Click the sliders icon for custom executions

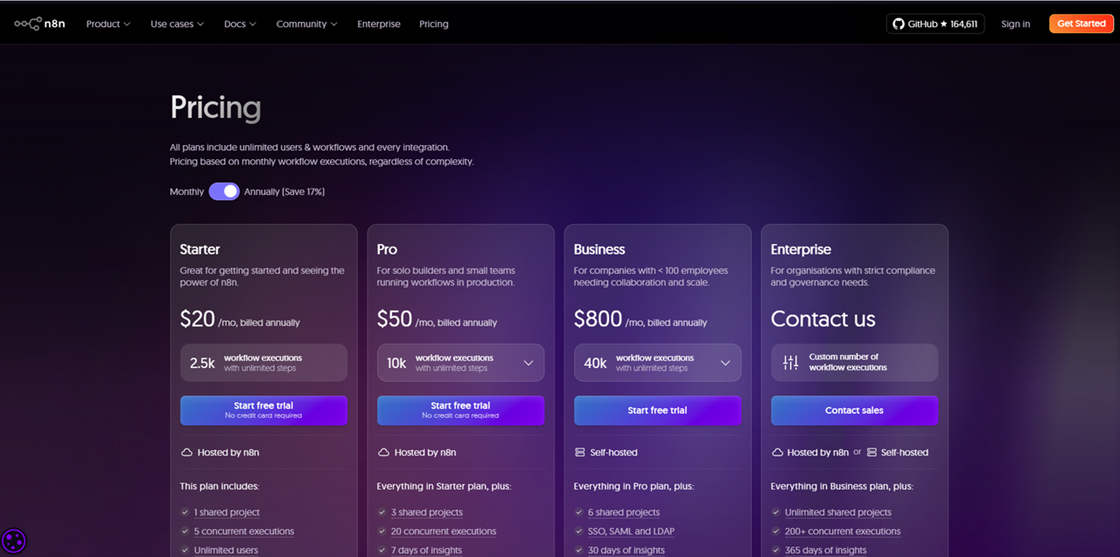point(791,362)
